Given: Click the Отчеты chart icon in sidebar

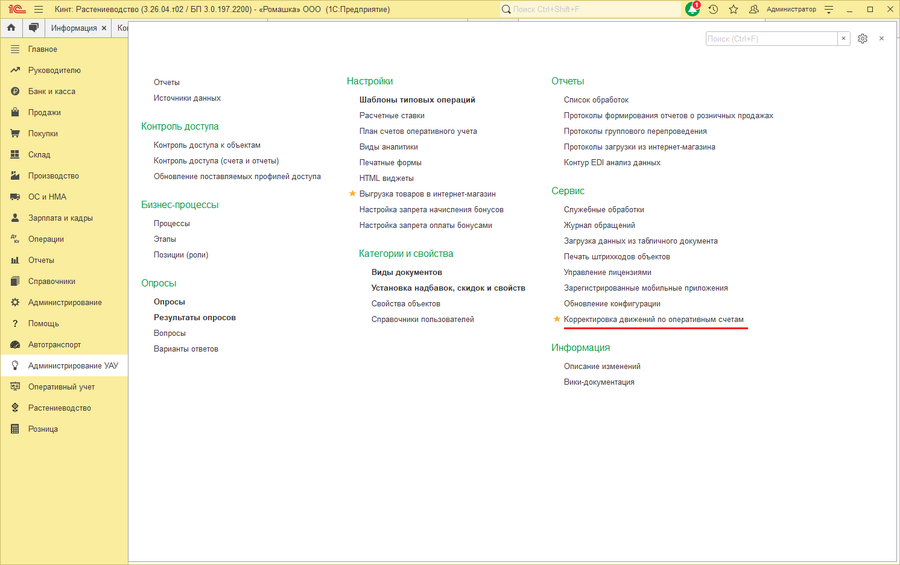Looking at the screenshot, I should [x=15, y=260].
